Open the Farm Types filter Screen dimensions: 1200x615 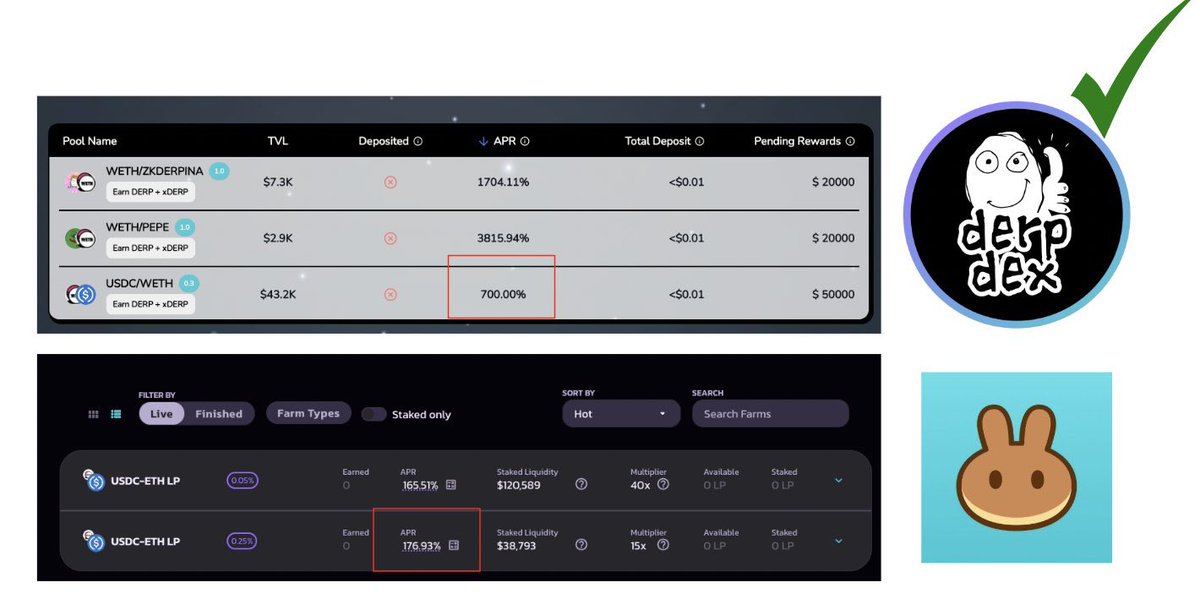[308, 414]
